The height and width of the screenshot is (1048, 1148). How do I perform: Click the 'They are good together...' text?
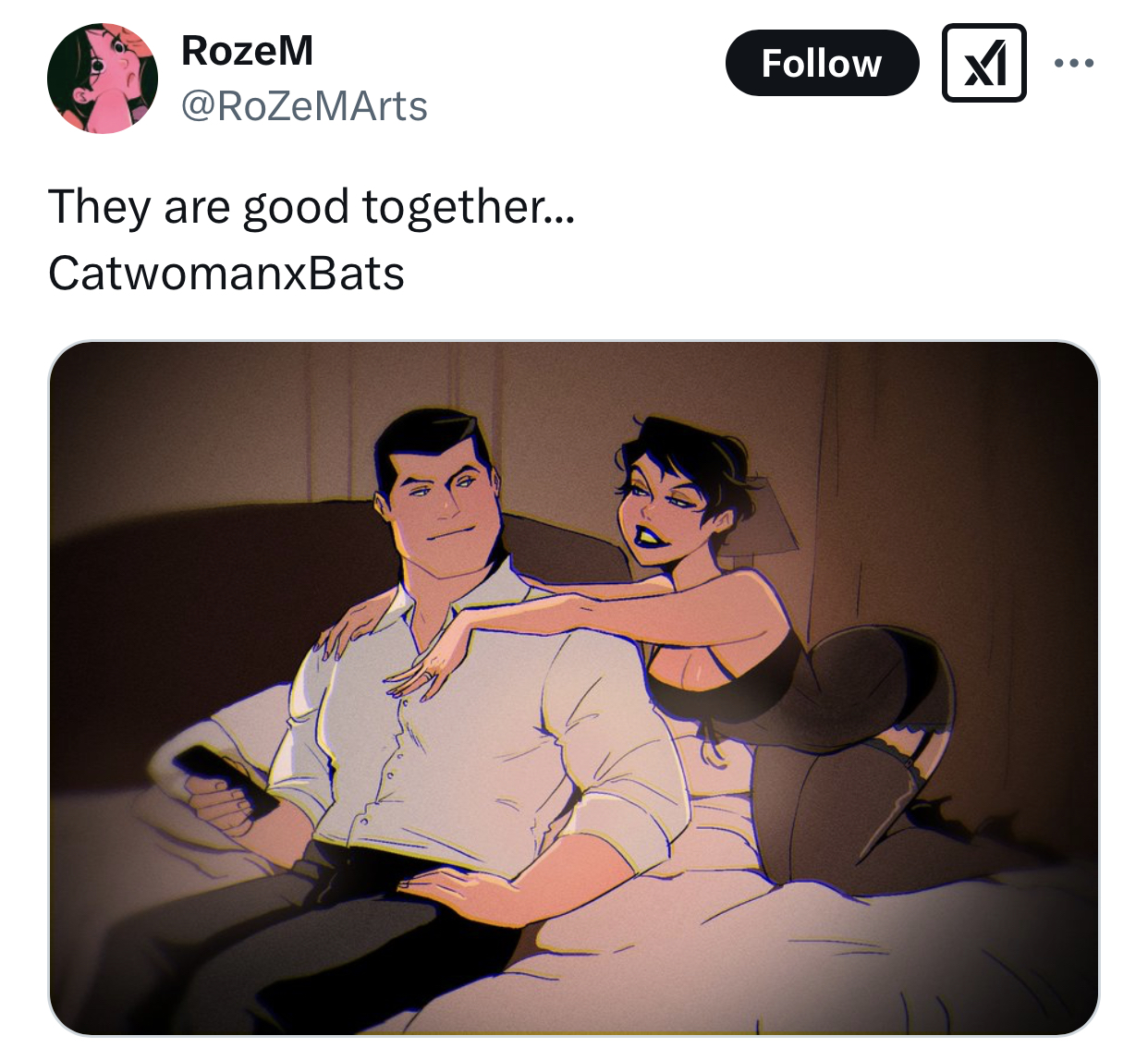click(311, 207)
